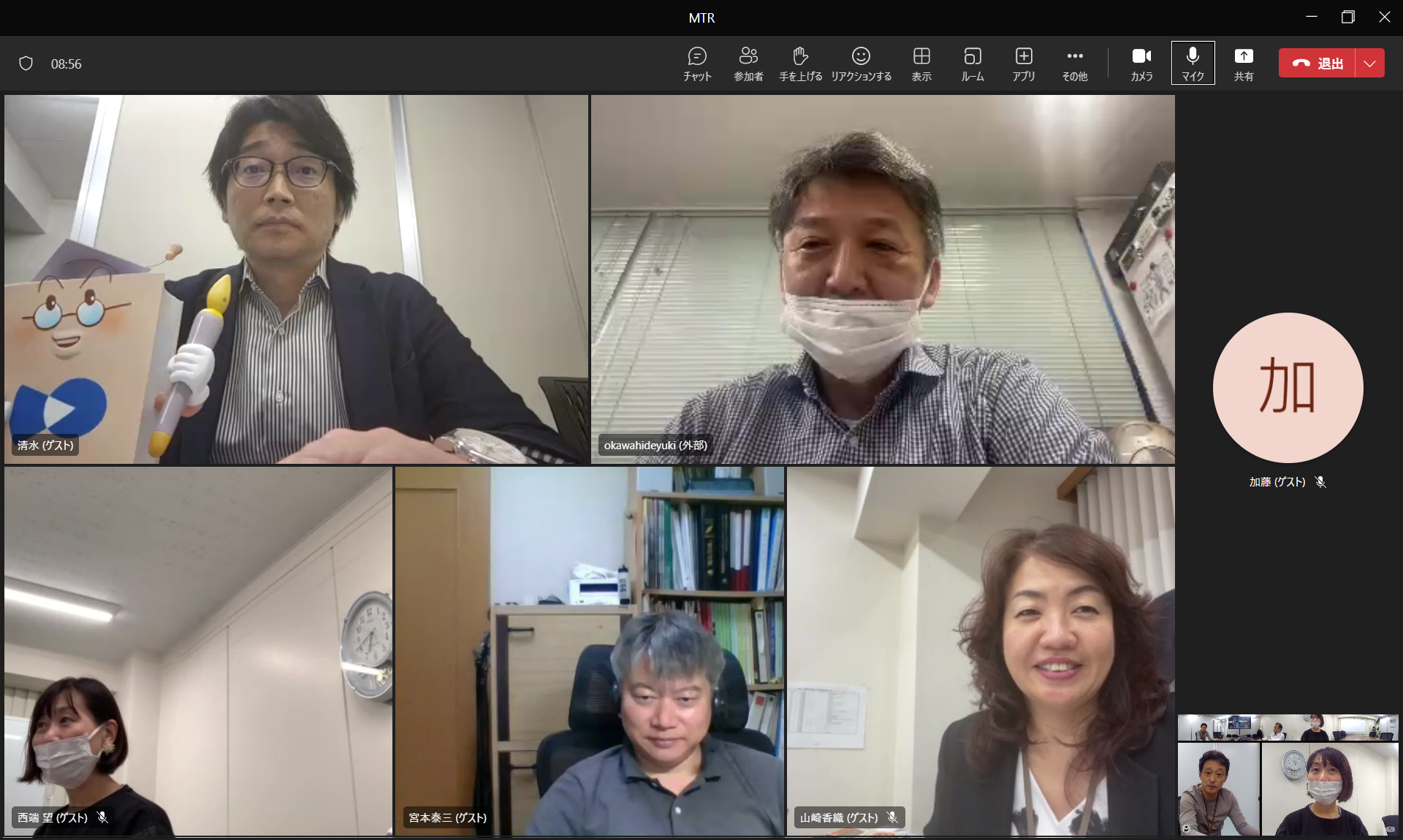The height and width of the screenshot is (840, 1403).
Task: Raise hand with 手を上げる
Action: pyautogui.click(x=800, y=64)
